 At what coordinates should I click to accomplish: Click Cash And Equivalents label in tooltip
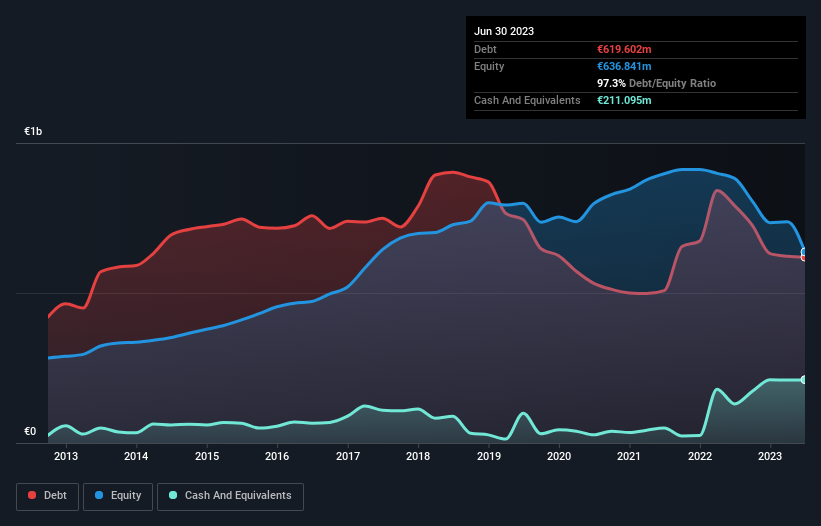pos(527,100)
